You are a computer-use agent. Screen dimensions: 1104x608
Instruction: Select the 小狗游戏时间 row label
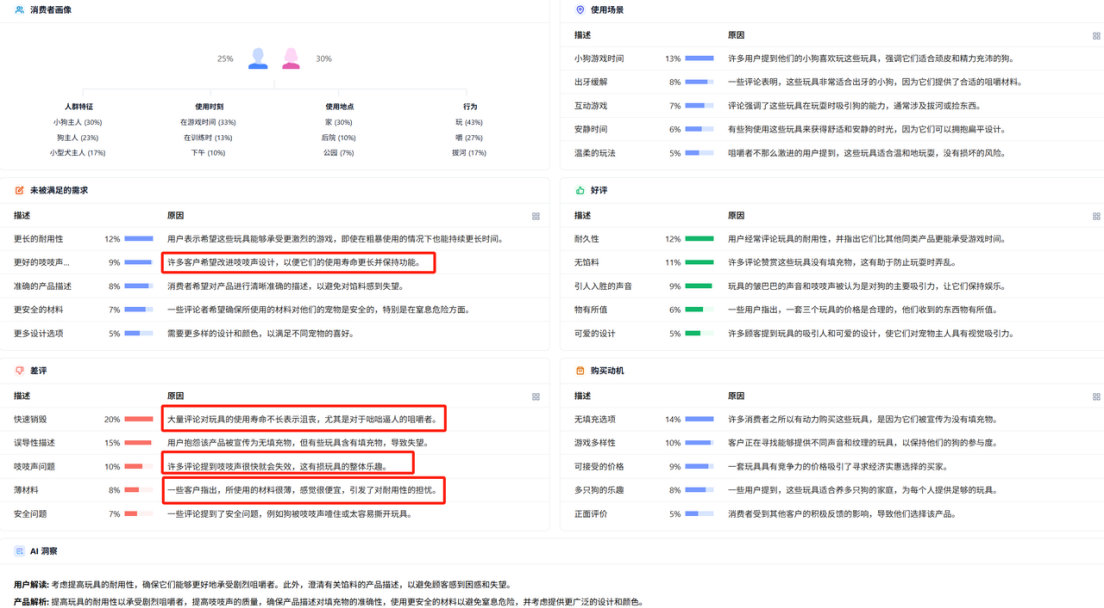[x=599, y=58]
